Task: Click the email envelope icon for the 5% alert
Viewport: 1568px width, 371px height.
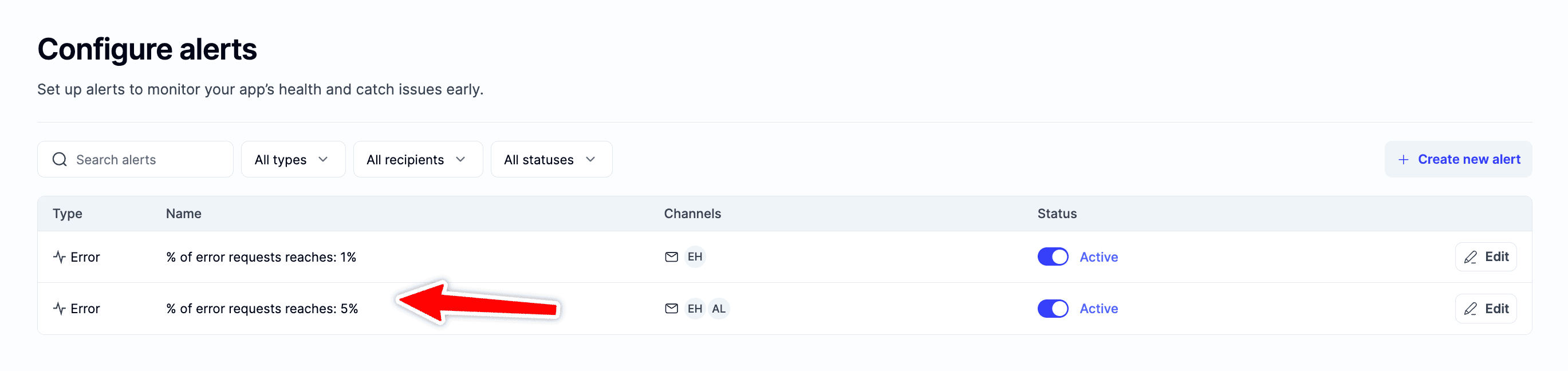Action: pos(671,309)
